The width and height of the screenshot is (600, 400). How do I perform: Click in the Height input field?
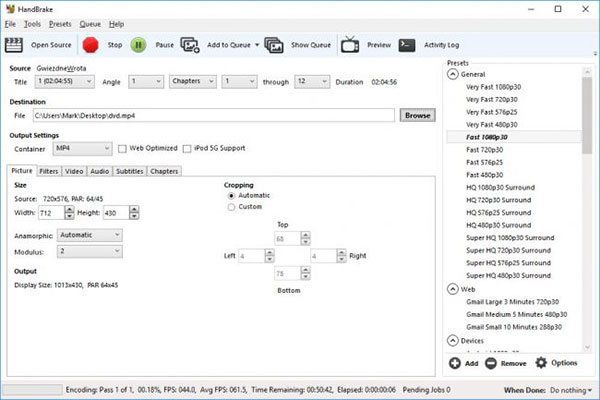click(x=116, y=213)
